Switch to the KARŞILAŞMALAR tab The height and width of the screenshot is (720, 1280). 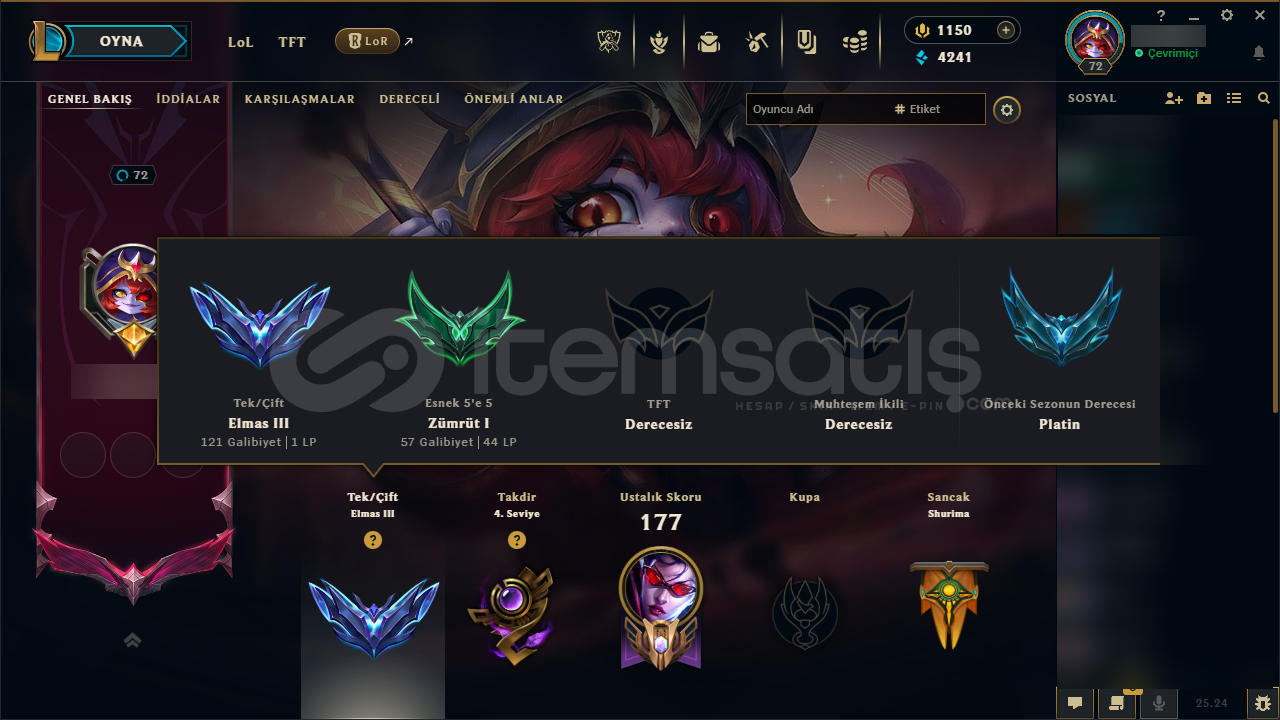coord(300,99)
